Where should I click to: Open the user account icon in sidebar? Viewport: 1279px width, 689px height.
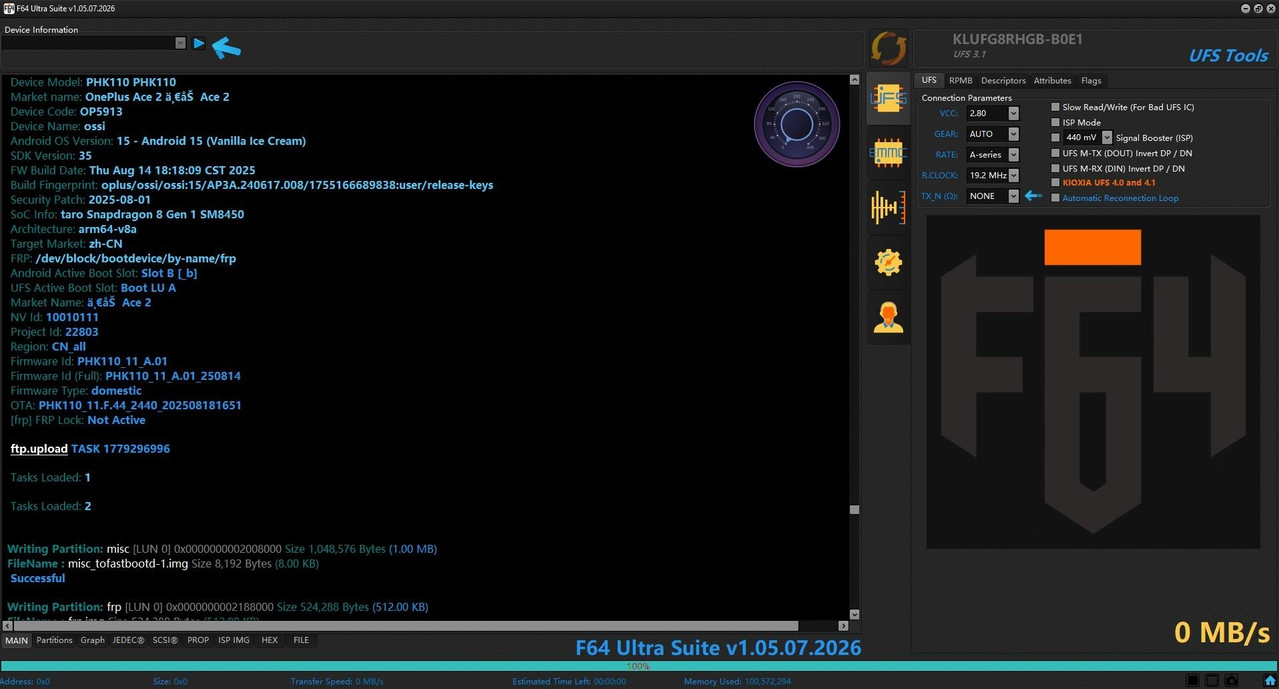888,317
